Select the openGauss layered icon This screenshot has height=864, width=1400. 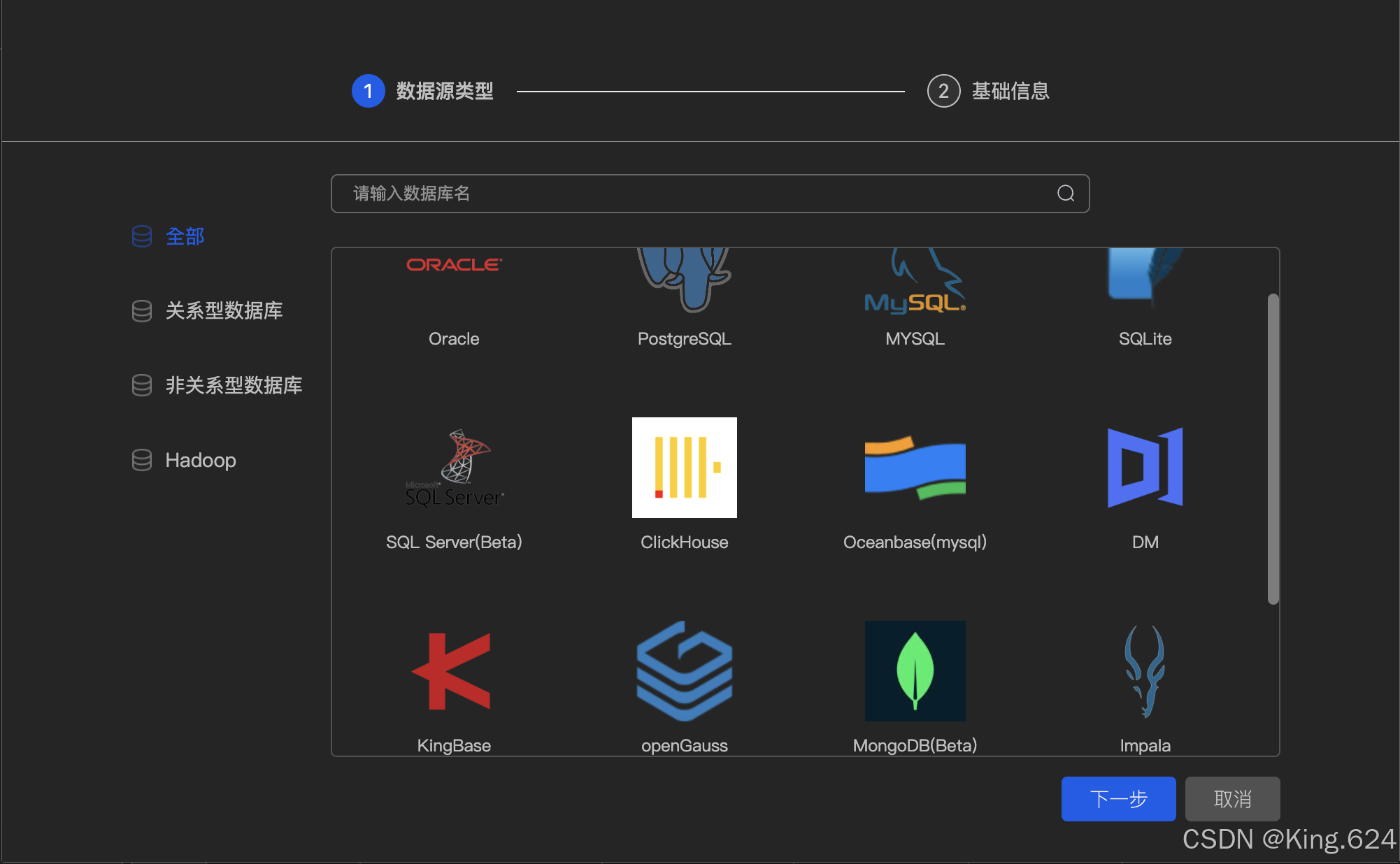click(x=684, y=671)
